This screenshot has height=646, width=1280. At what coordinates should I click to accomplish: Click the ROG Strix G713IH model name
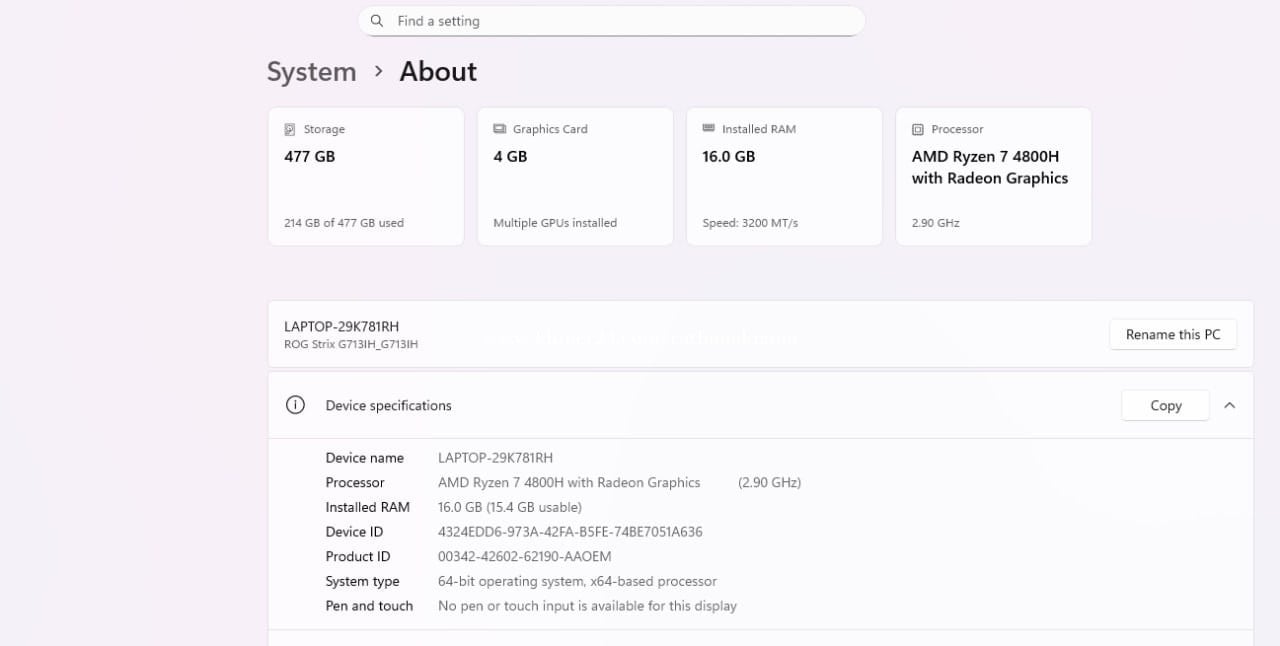[351, 345]
